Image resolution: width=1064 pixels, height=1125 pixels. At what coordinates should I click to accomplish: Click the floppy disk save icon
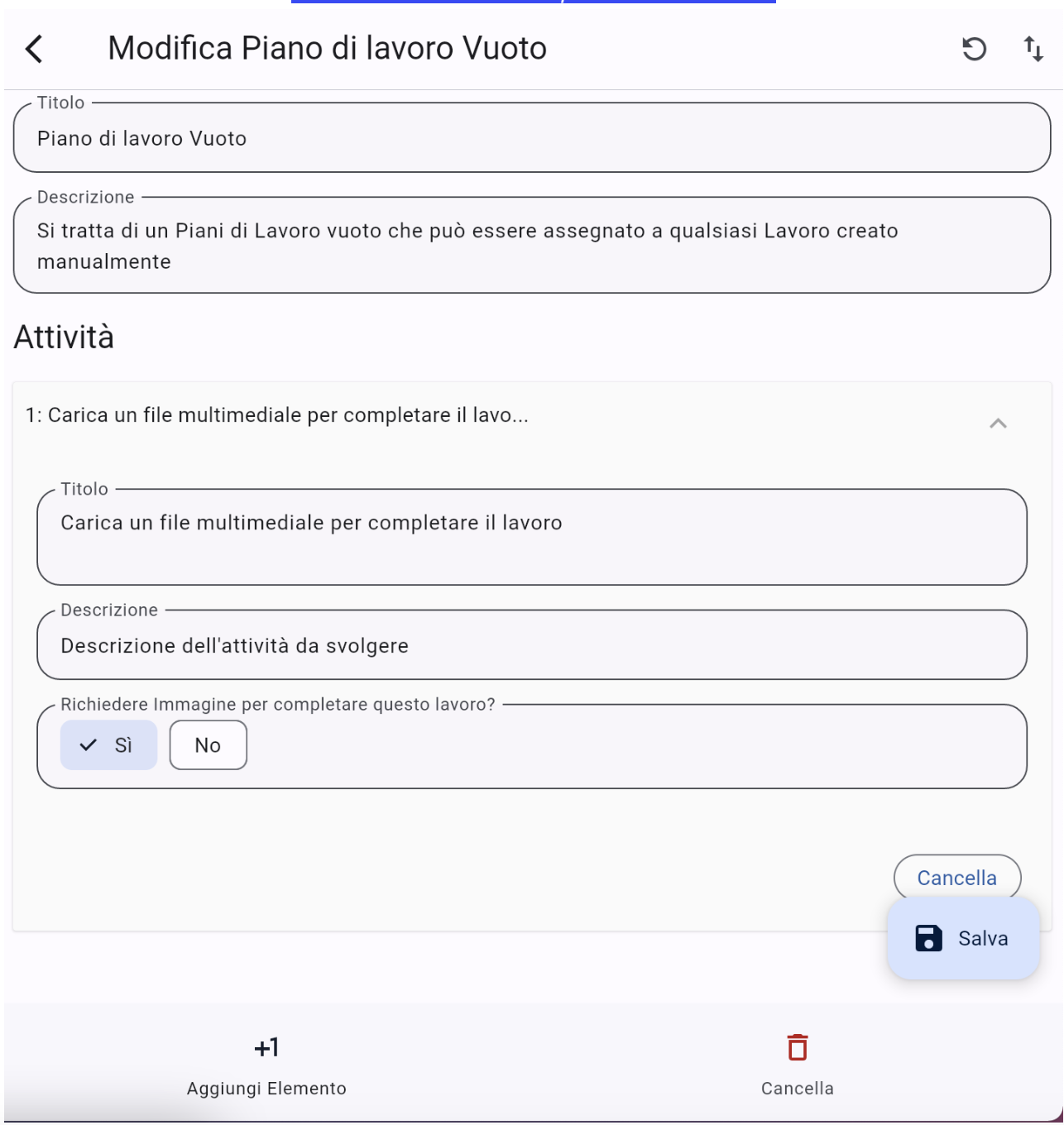click(928, 938)
